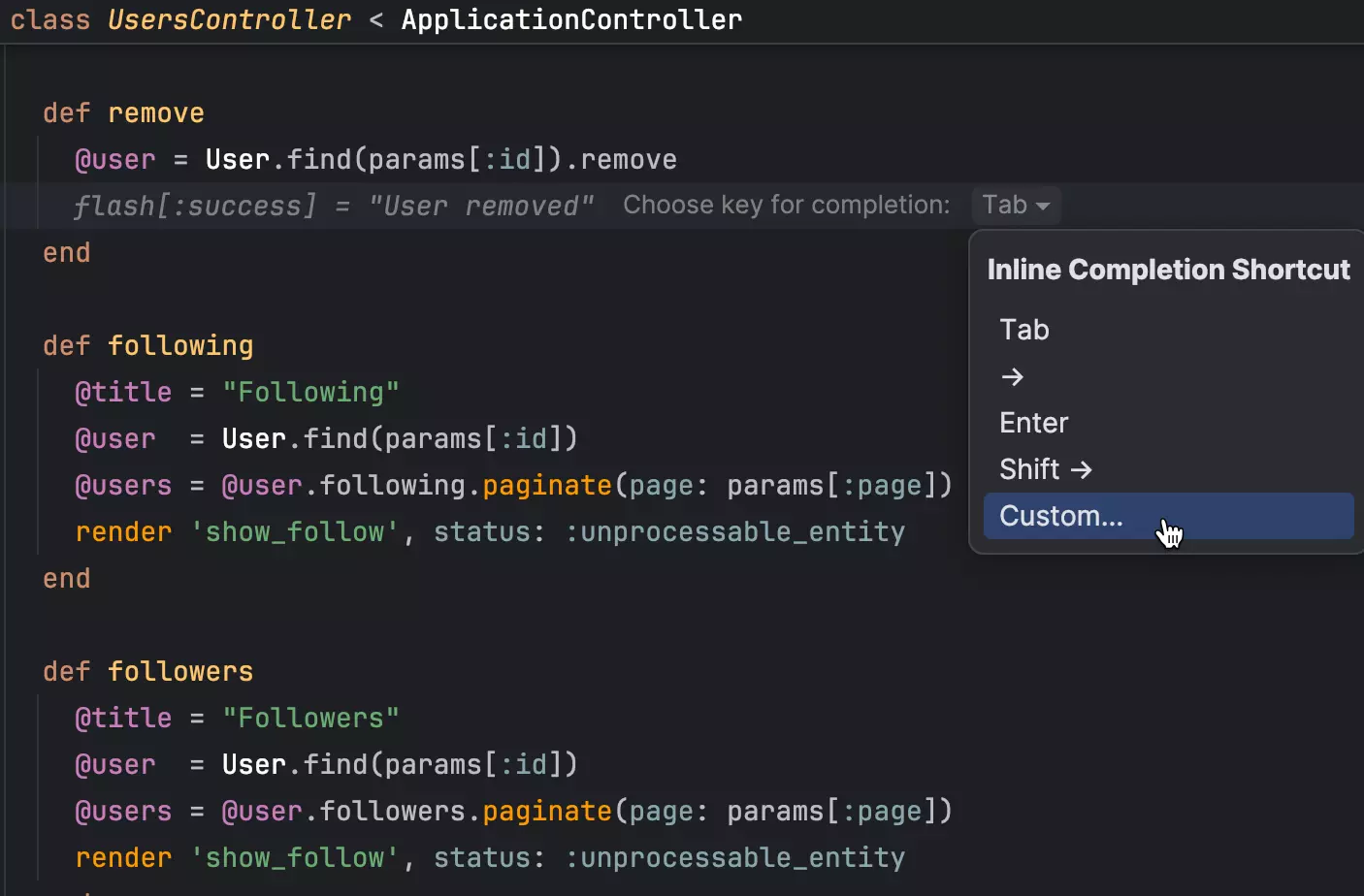
Task: Click the grayed inline suggestion flash[:success]
Action: [195, 206]
